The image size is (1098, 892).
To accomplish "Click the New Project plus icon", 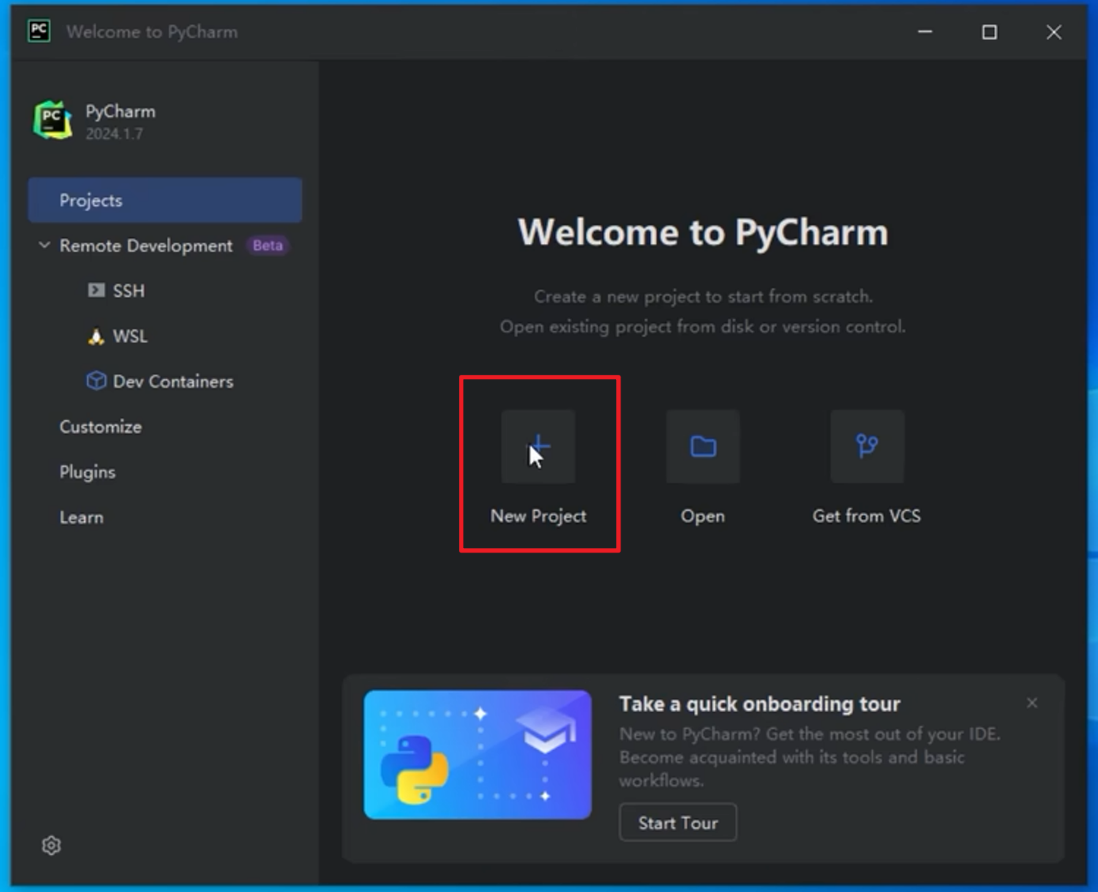I will pyautogui.click(x=538, y=447).
